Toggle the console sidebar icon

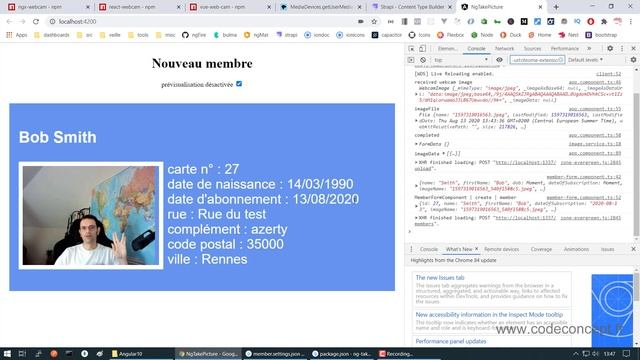click(x=411, y=60)
